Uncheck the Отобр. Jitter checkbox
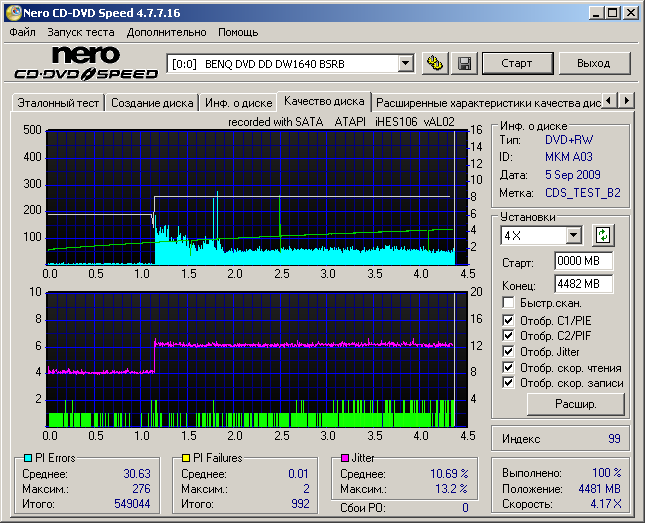The image size is (645, 523). [509, 351]
